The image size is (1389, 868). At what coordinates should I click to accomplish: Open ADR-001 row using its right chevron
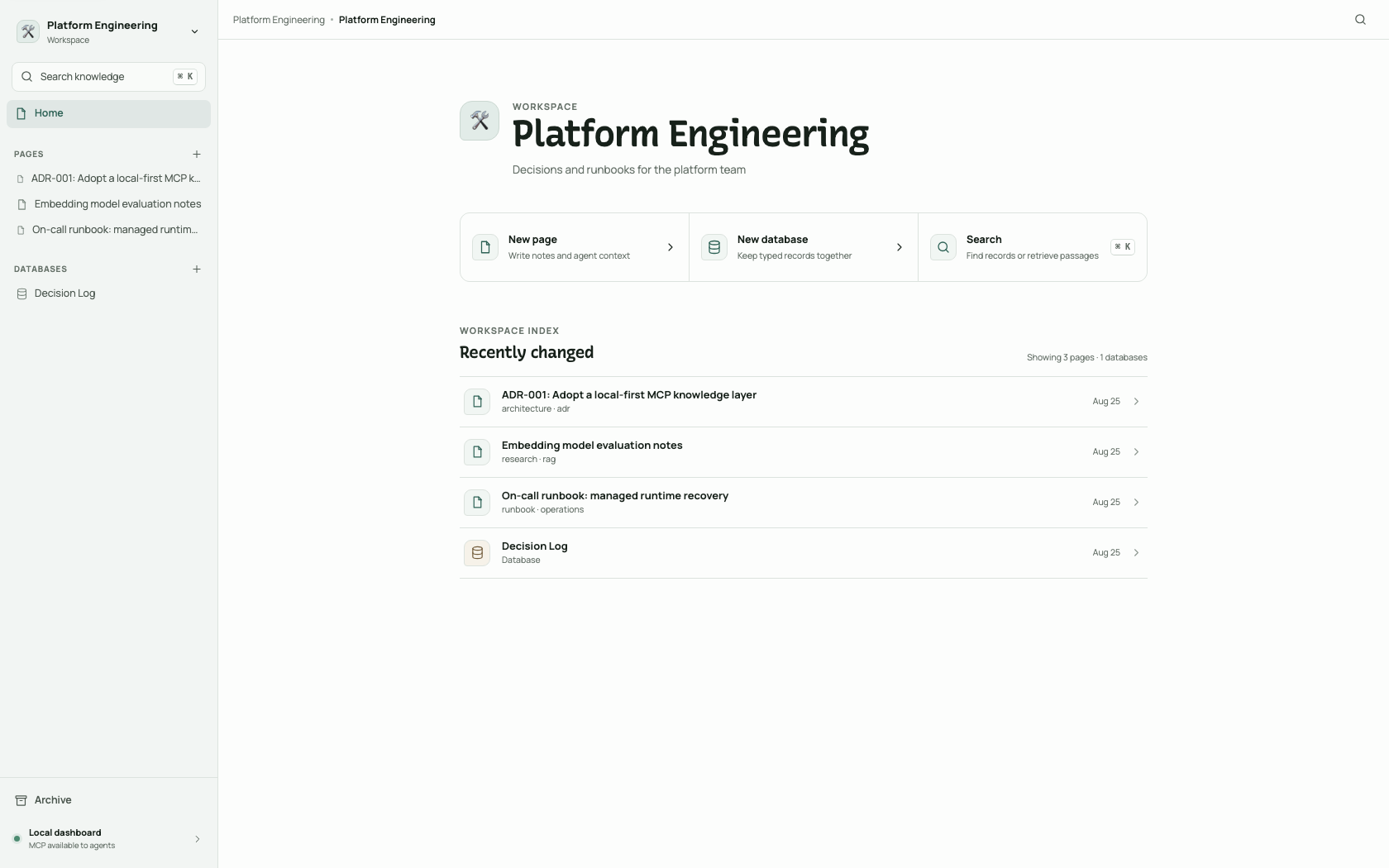point(1137,402)
